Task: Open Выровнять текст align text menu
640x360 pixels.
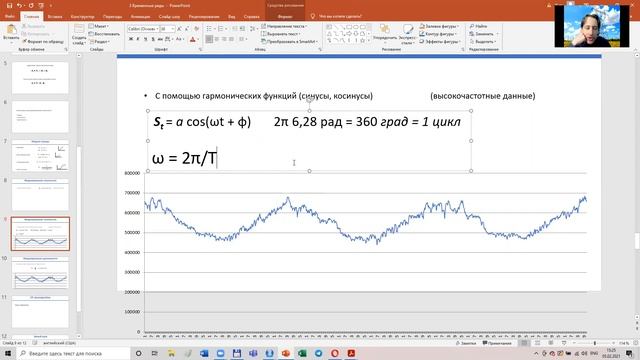Action: coord(281,34)
